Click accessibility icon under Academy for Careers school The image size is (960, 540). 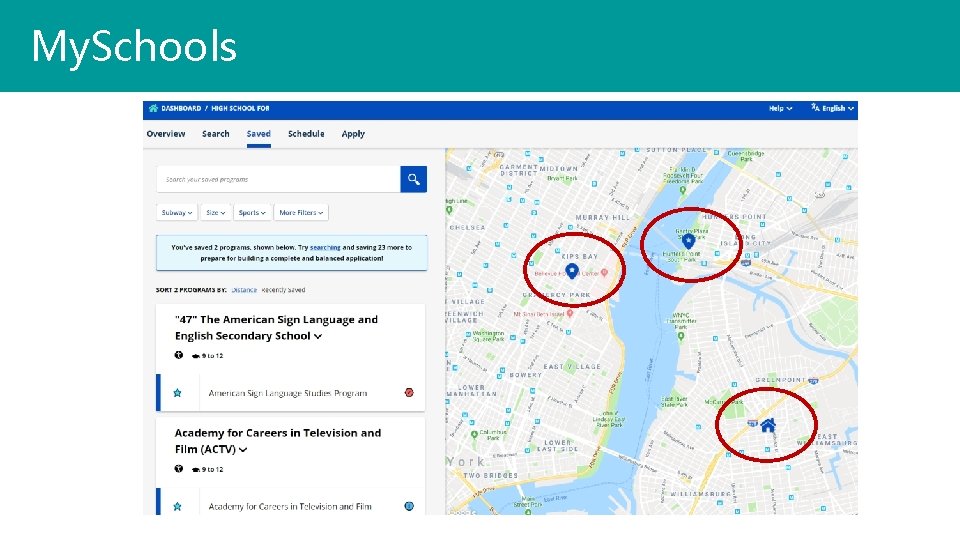click(x=179, y=469)
